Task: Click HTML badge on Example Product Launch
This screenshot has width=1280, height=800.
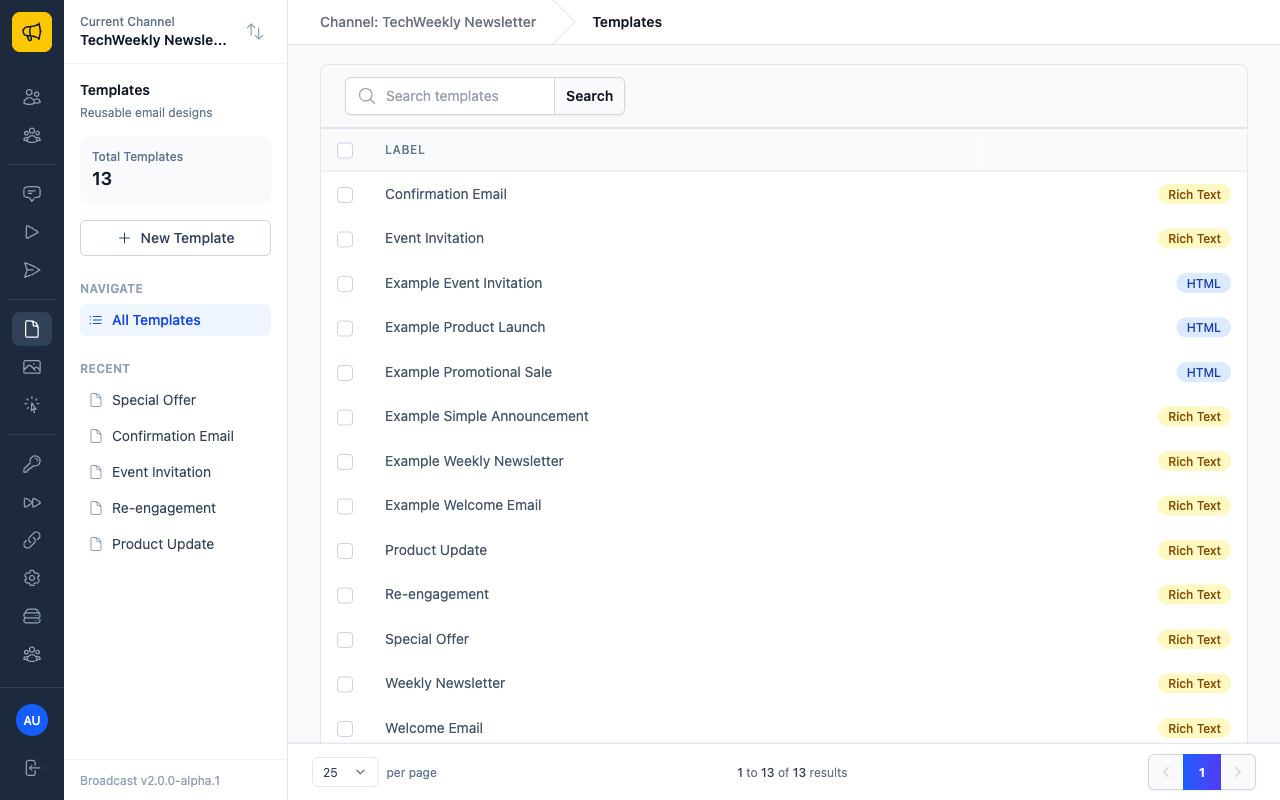Action: (1203, 328)
